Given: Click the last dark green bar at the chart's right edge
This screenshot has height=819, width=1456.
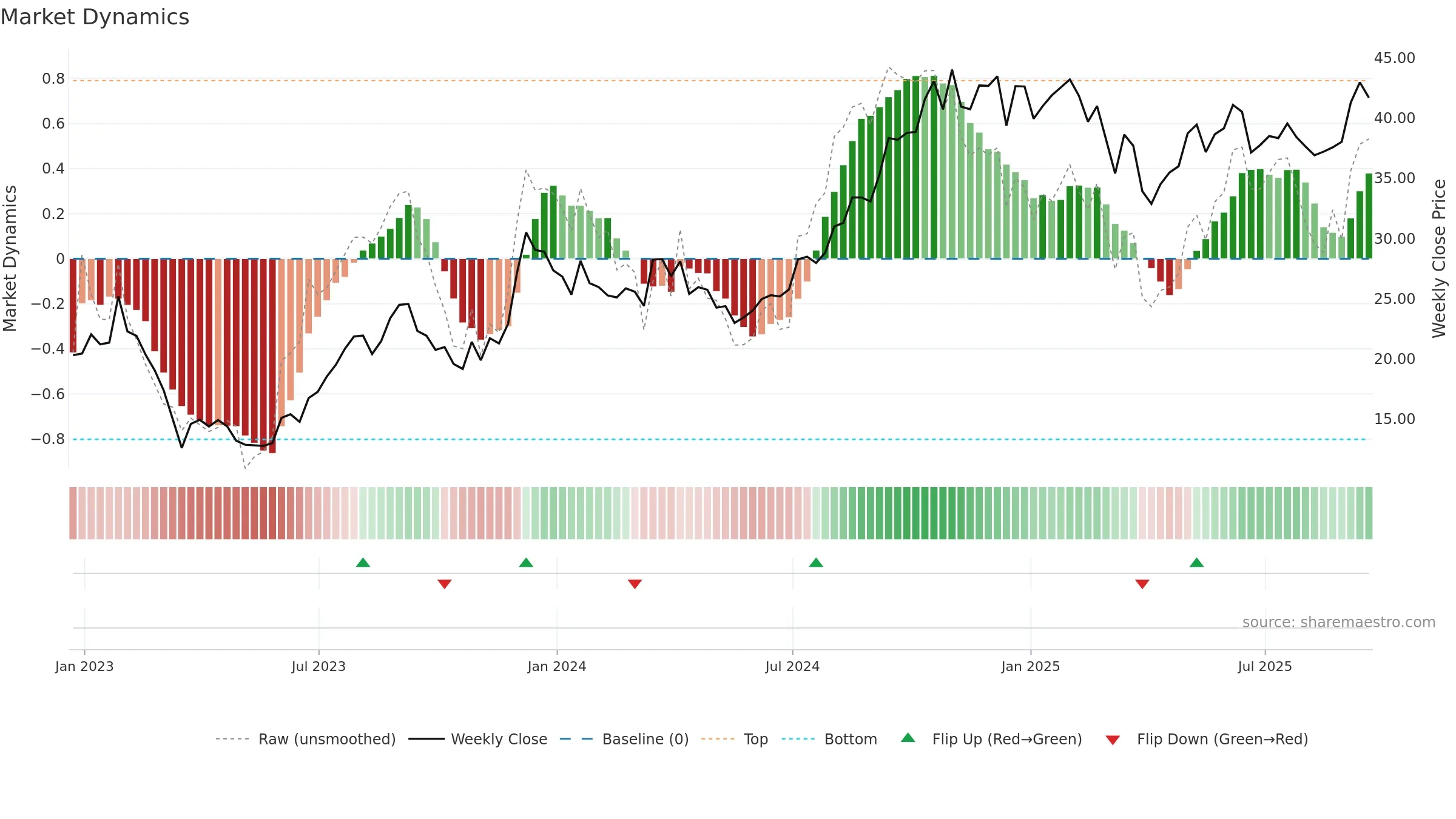Looking at the screenshot, I should click(x=1369, y=216).
